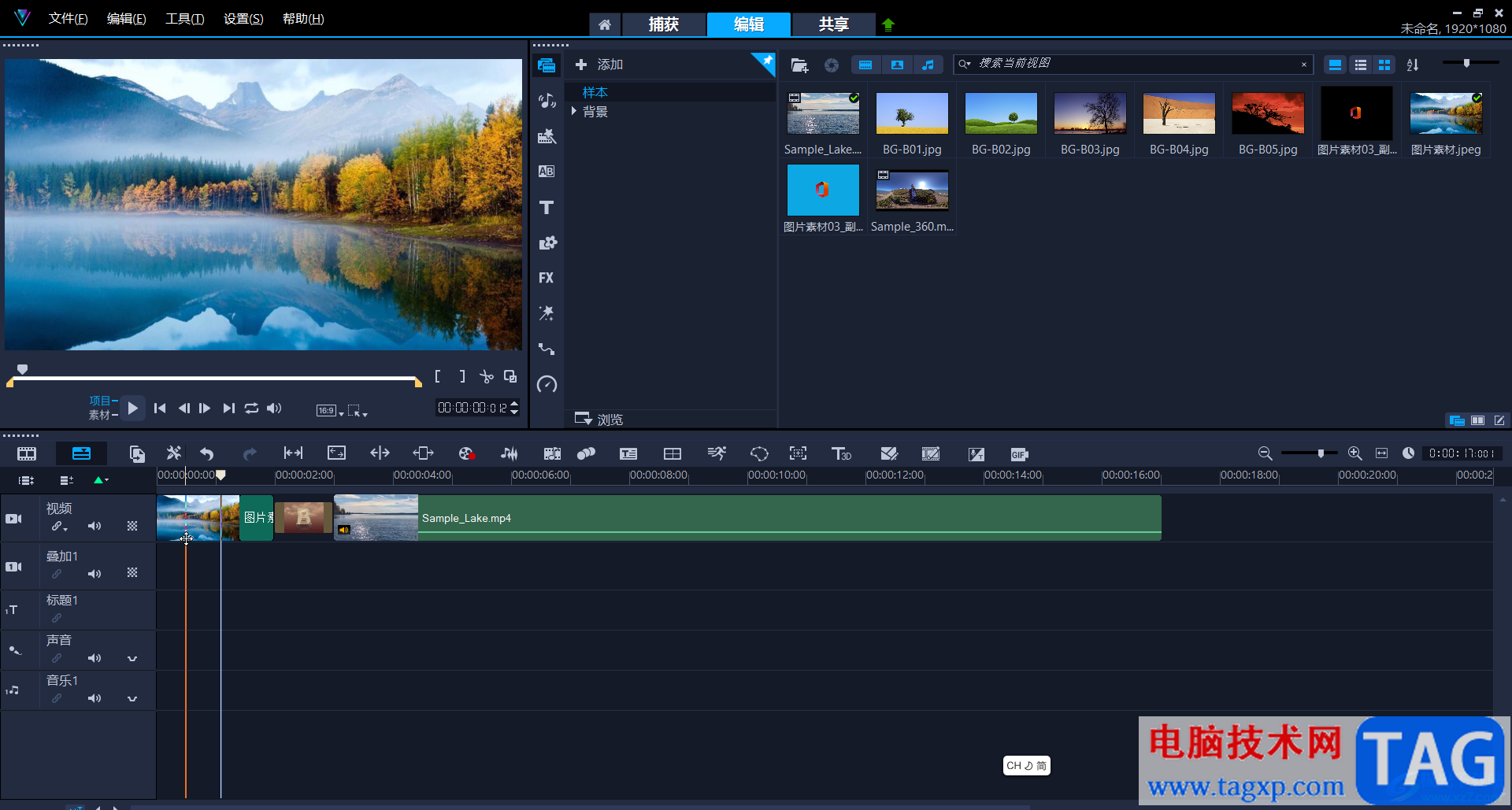
Task: Zoom in the timeline
Action: coord(1354,453)
